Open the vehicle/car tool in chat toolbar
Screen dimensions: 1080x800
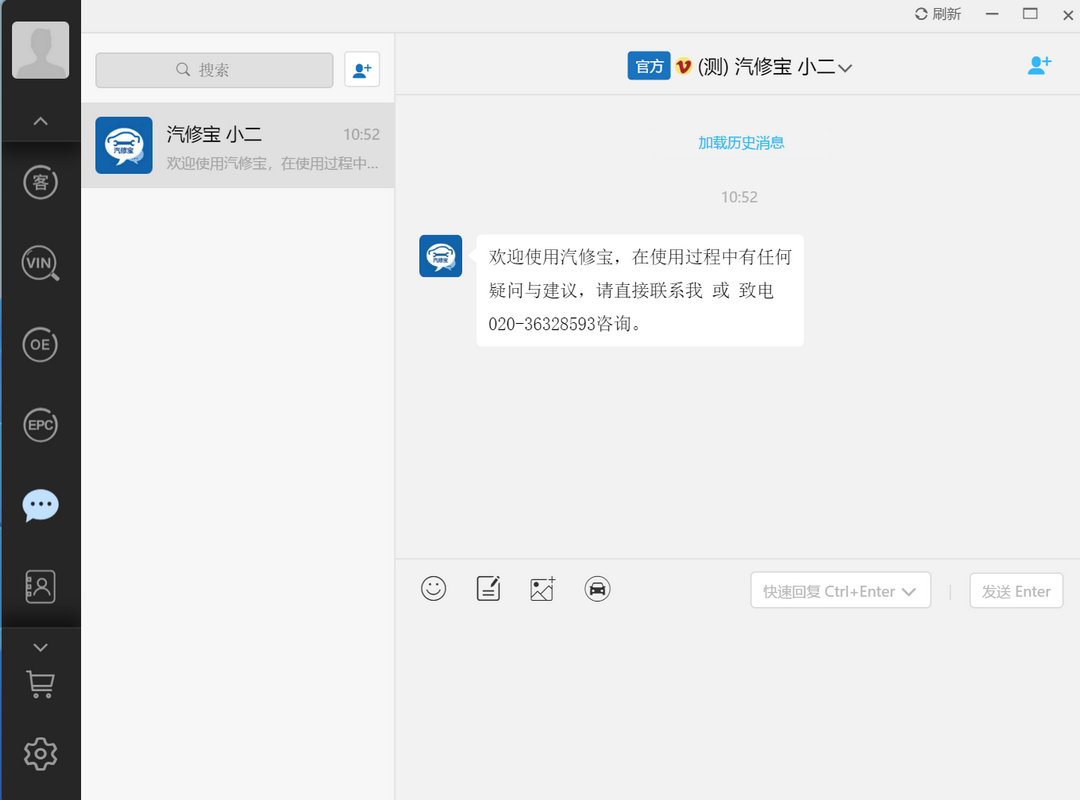597,589
